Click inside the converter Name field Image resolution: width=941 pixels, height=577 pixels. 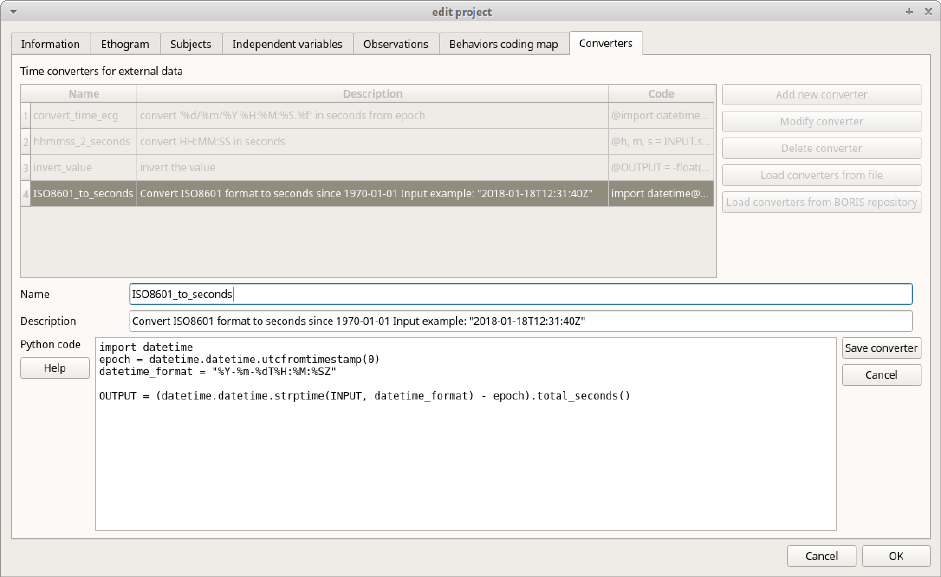520,294
